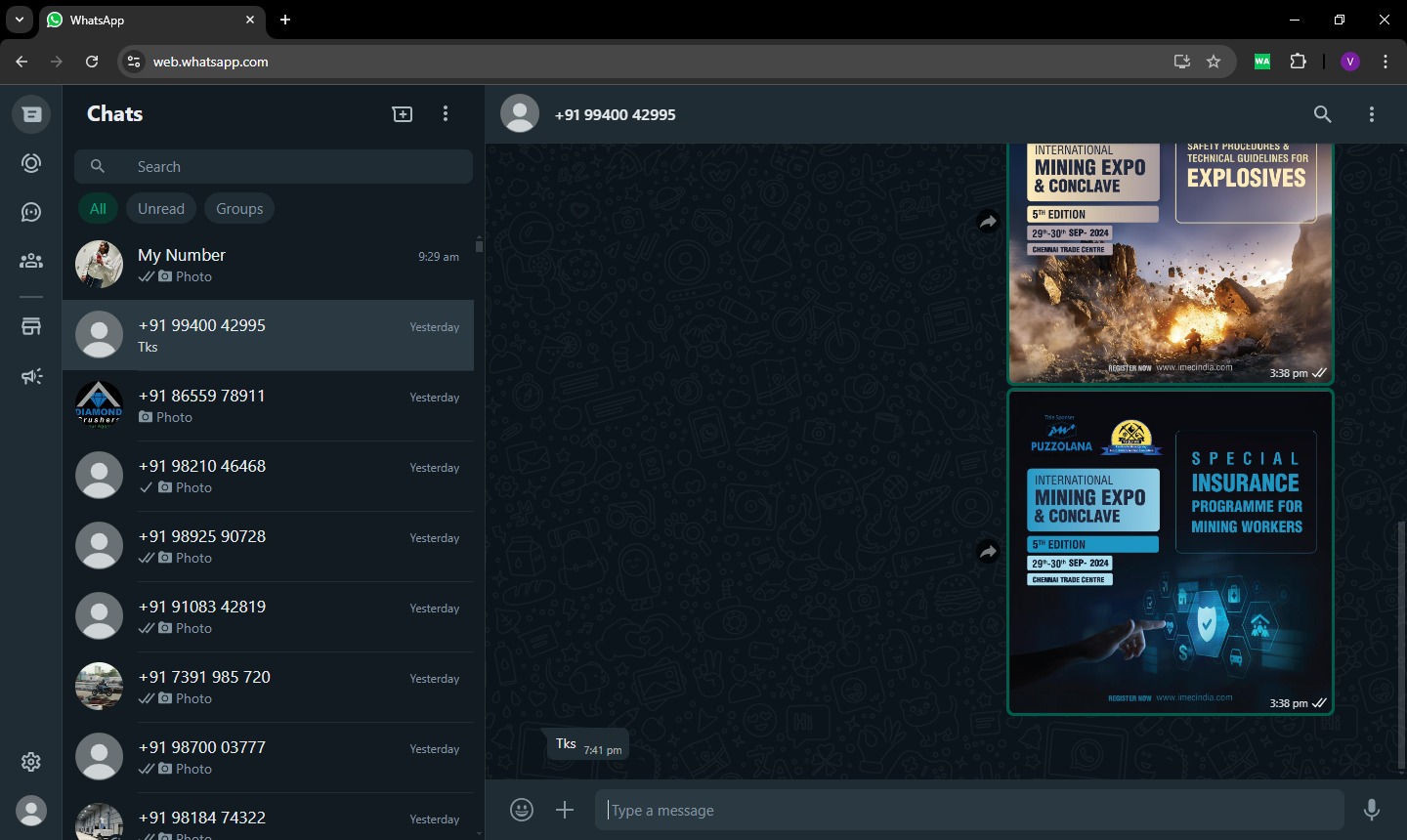1407x840 pixels.
Task: Open the Communities sidebar icon
Action: pyautogui.click(x=31, y=261)
